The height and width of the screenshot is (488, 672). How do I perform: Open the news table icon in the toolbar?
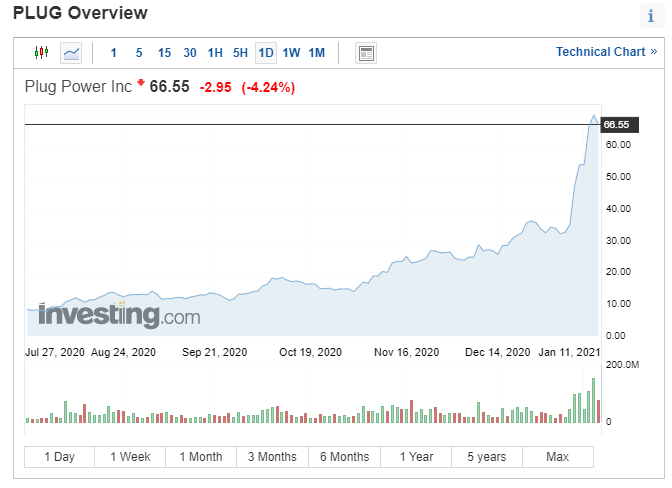[366, 53]
